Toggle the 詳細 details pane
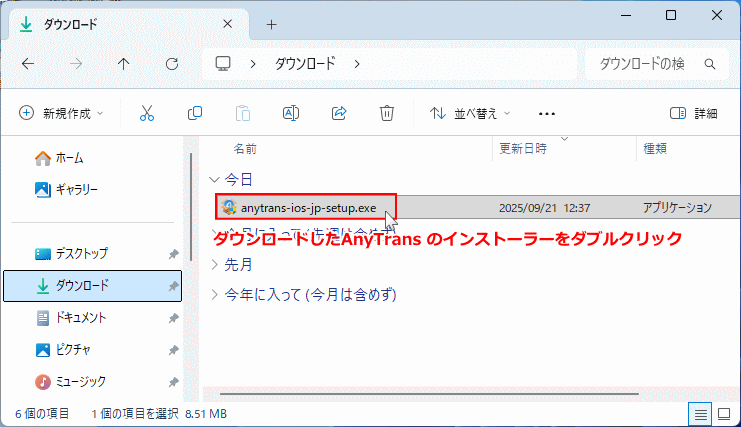 (694, 113)
